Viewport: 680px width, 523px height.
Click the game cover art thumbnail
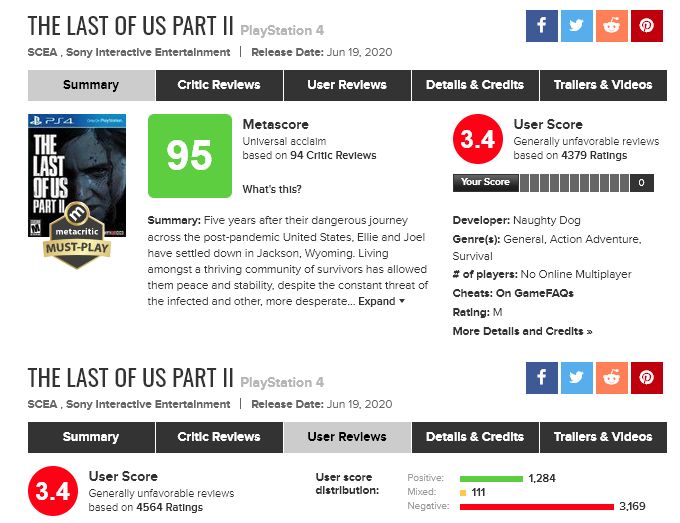(x=77, y=176)
